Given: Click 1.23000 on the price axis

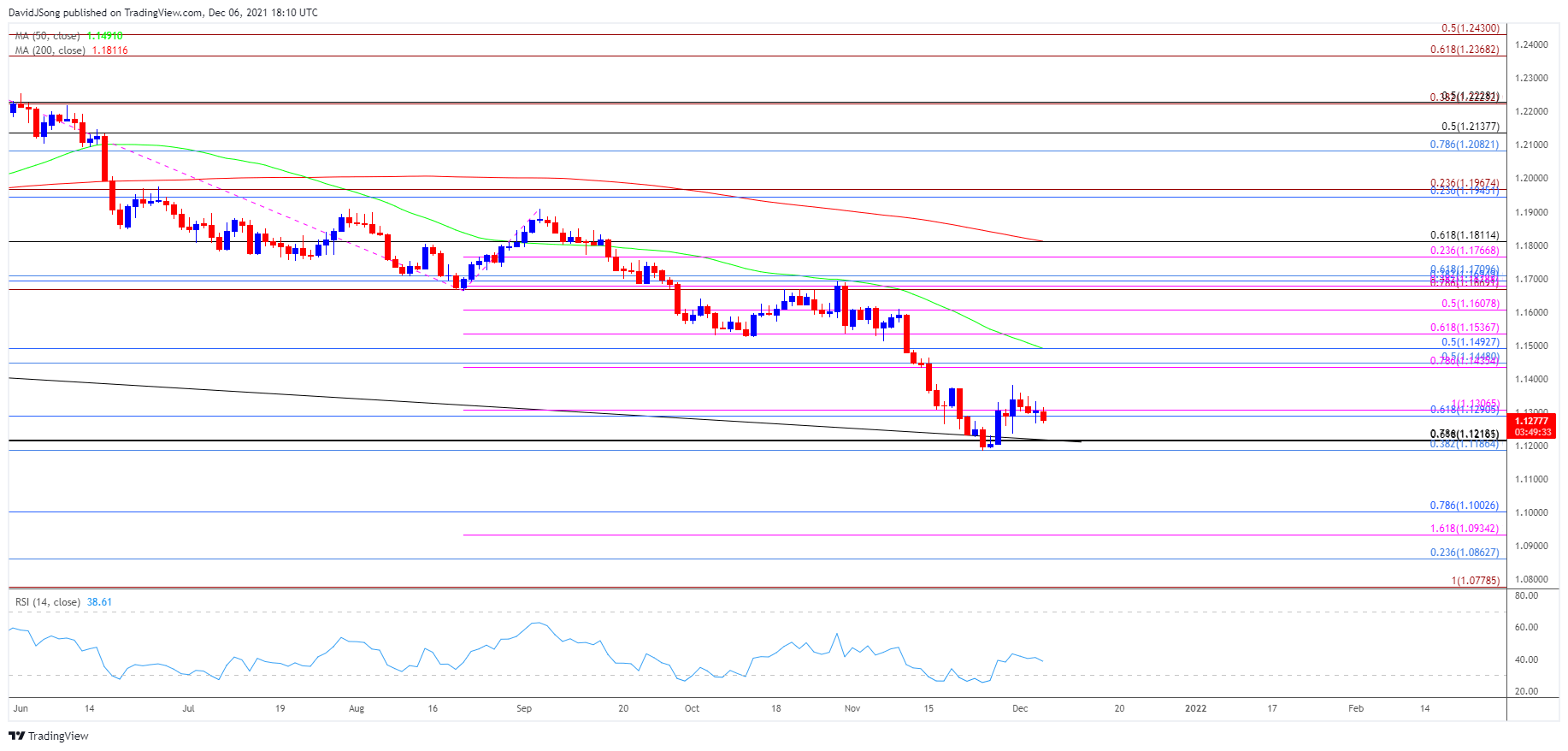Looking at the screenshot, I should pos(1531,78).
